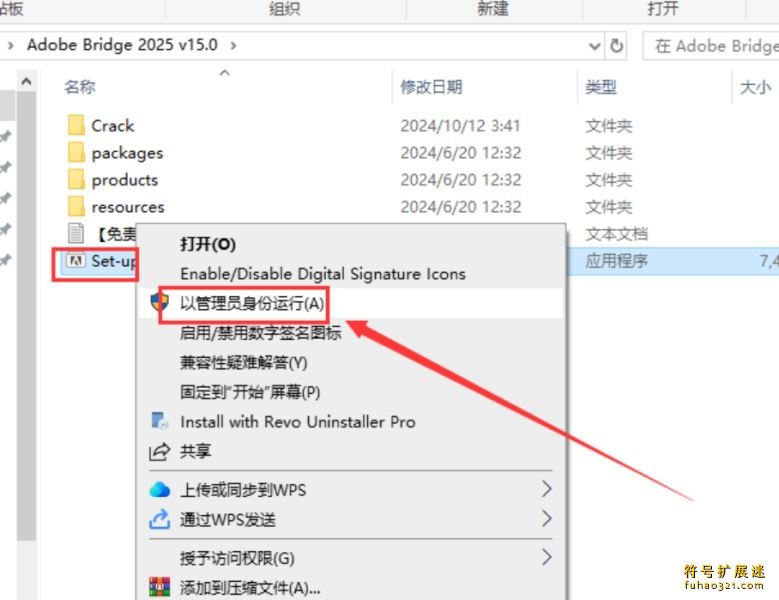Sort files by the 修改日期 column header
This screenshot has height=600, width=779.
click(431, 87)
